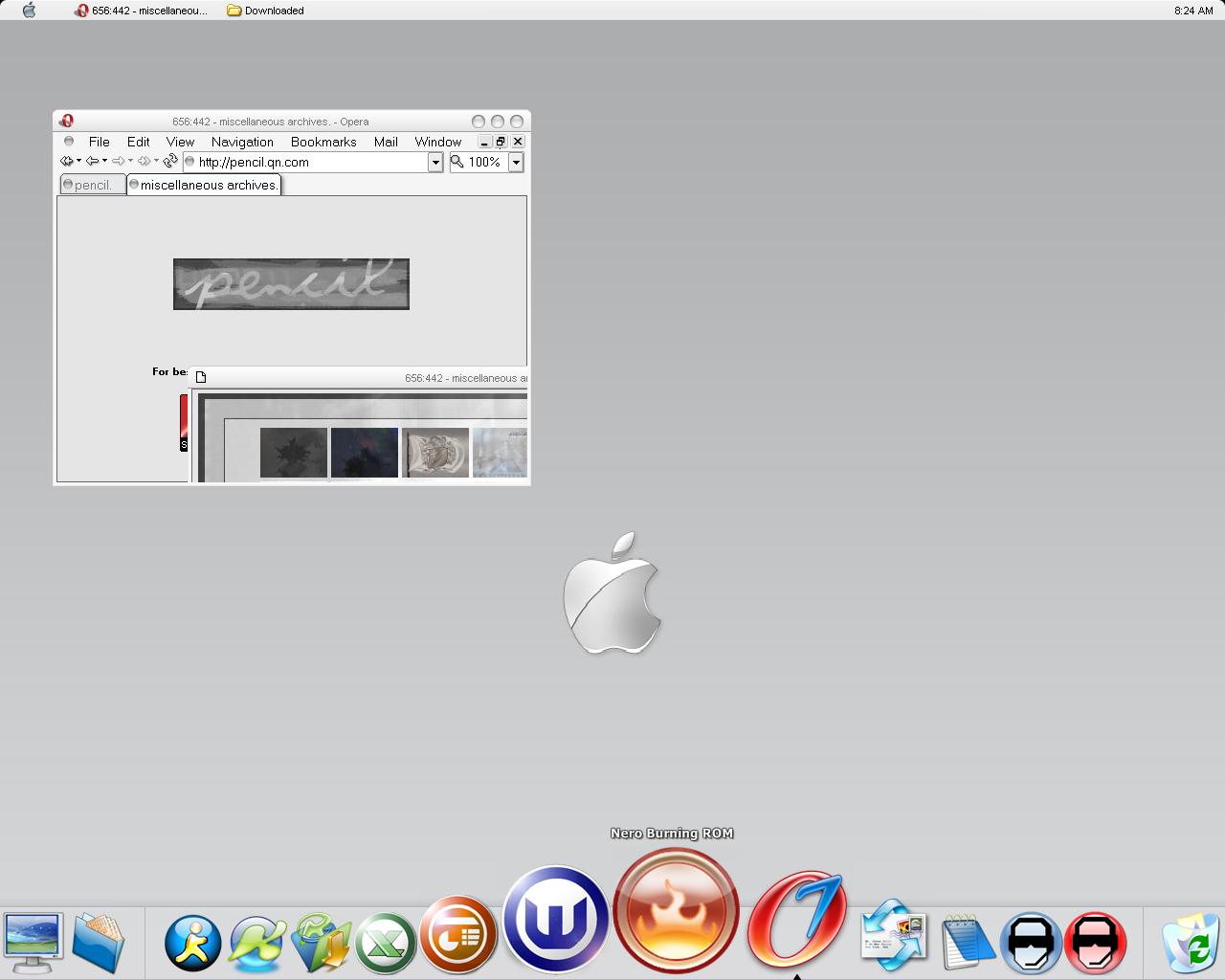Open the Downloaded folder task in top bar
1225x980 pixels.
266,11
